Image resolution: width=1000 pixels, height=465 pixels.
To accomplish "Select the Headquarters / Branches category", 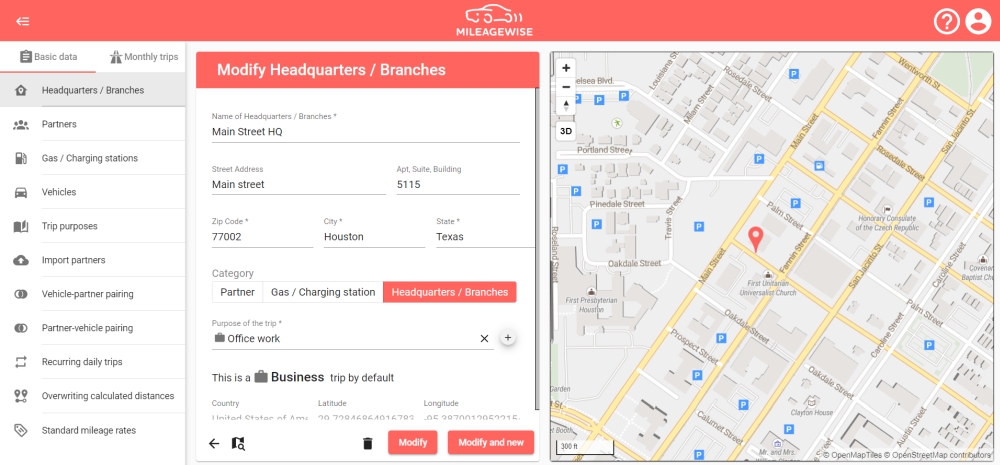I will click(450, 292).
